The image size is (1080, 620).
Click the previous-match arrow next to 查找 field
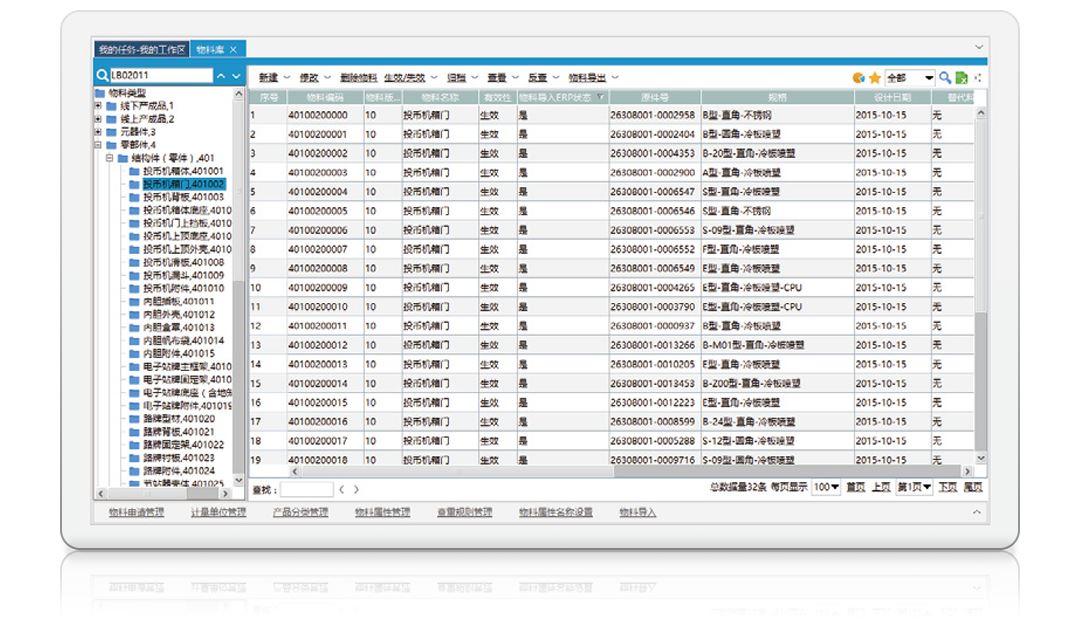[341, 490]
